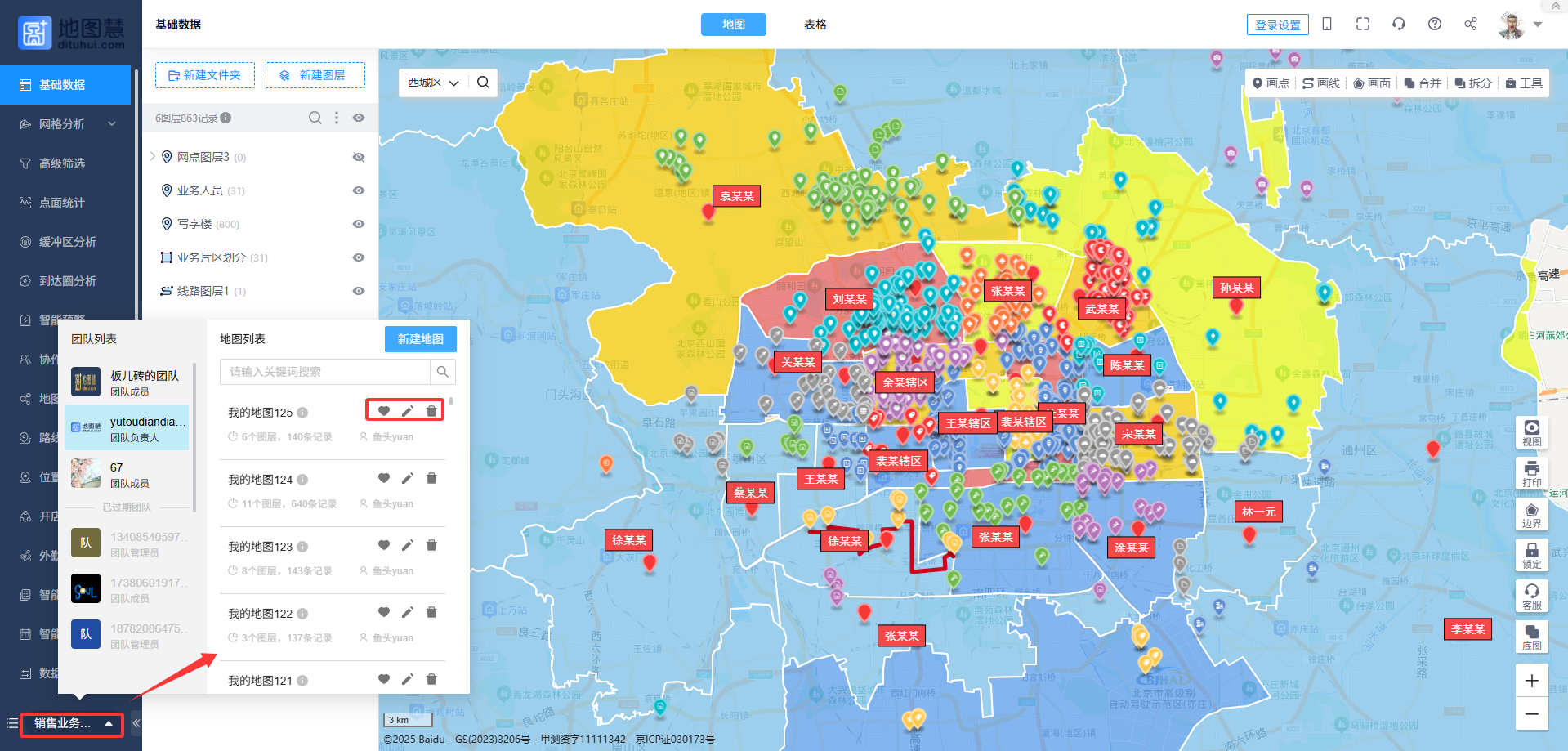Click the map keyword search field
The height and width of the screenshot is (751, 1568).
325,372
